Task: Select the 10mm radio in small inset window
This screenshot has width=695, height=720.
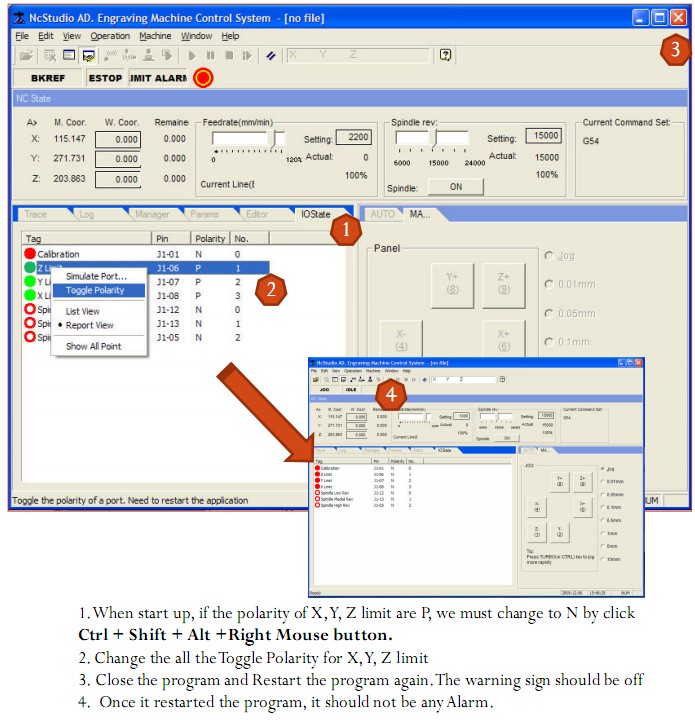Action: (603, 559)
